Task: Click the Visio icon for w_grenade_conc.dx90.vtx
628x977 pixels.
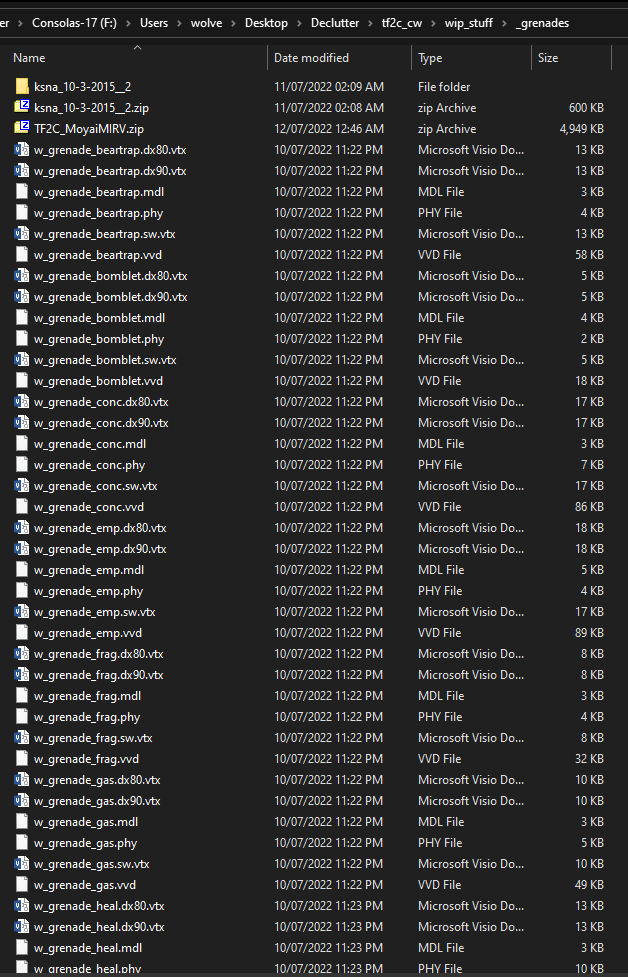Action: (22, 422)
